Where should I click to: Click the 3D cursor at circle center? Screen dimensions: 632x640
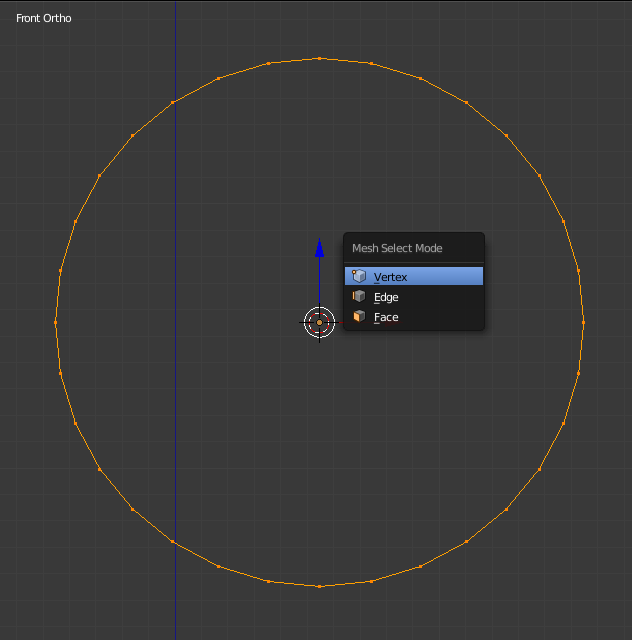point(319,322)
